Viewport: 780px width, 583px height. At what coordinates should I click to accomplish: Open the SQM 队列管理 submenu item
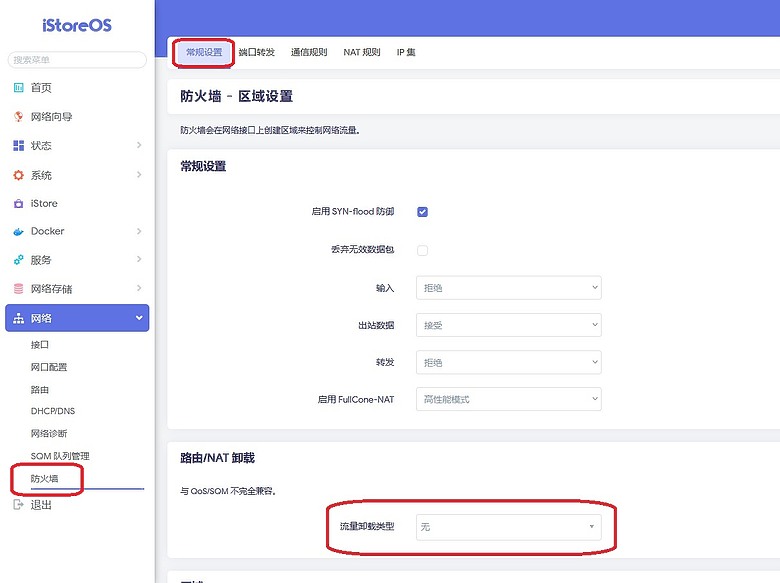click(x=60, y=456)
